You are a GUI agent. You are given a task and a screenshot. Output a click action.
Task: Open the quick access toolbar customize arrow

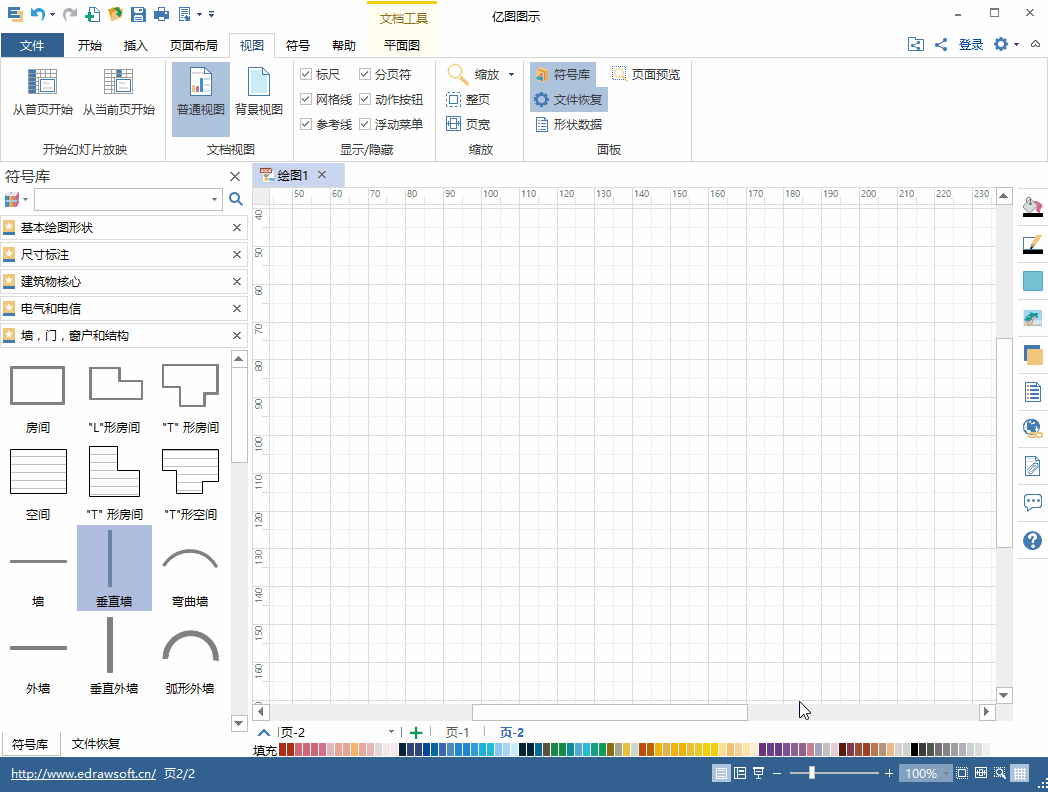click(x=211, y=13)
